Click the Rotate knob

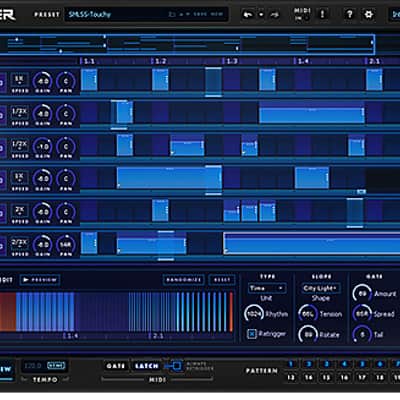tap(308, 334)
